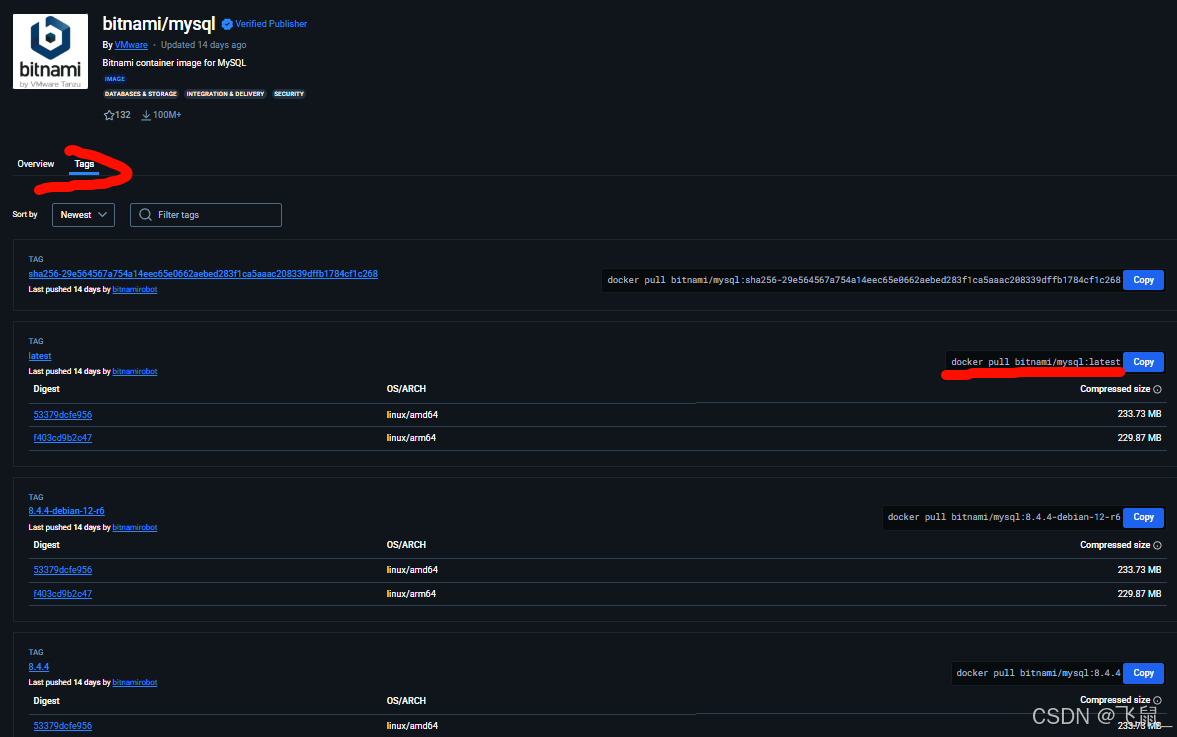Open bitnamirobot link under 8.4.4-debian-12-r6 tag
Screen dimensions: 1177x737
click(x=134, y=528)
